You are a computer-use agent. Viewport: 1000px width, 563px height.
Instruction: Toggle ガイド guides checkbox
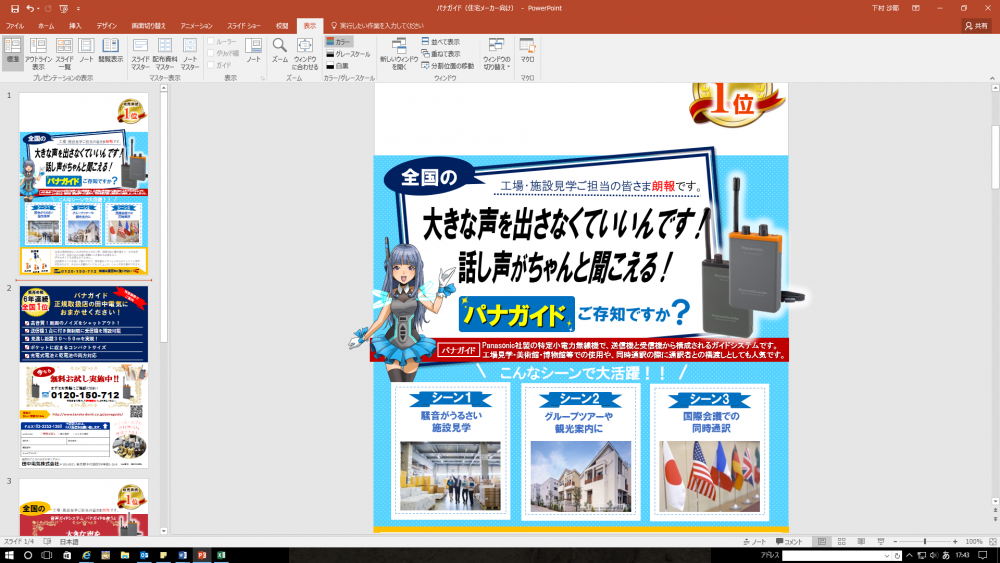tap(219, 65)
